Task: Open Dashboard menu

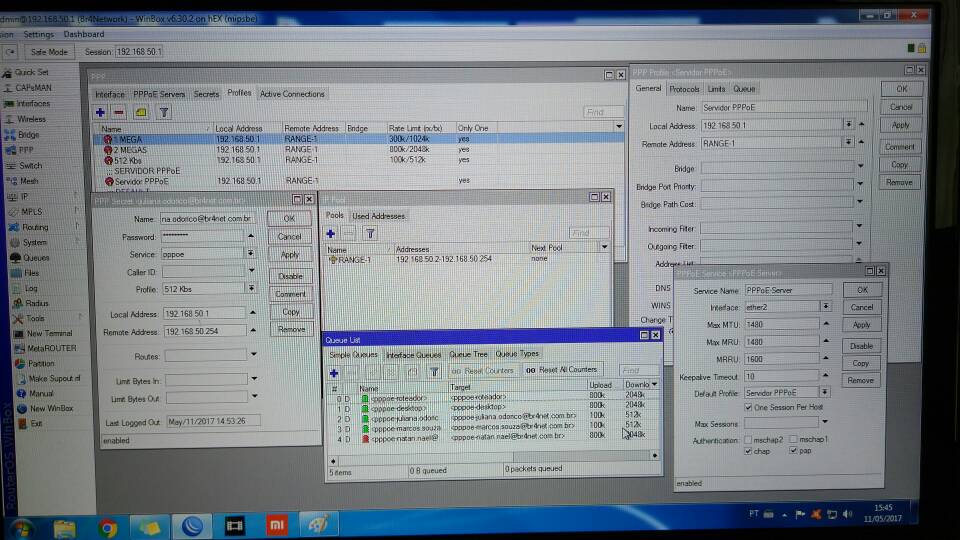Action: coord(84,34)
